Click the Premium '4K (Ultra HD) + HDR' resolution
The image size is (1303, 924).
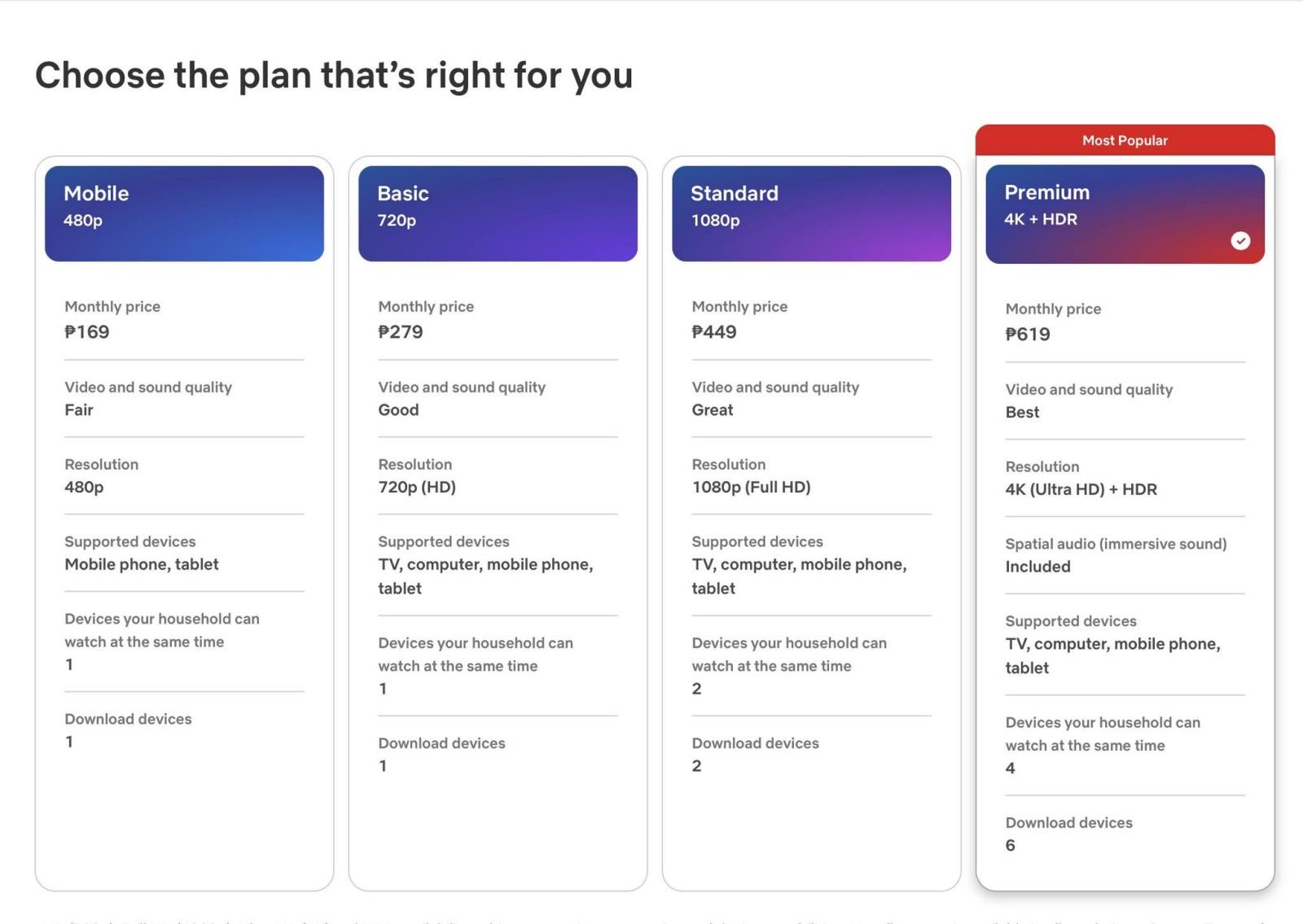(x=1081, y=490)
